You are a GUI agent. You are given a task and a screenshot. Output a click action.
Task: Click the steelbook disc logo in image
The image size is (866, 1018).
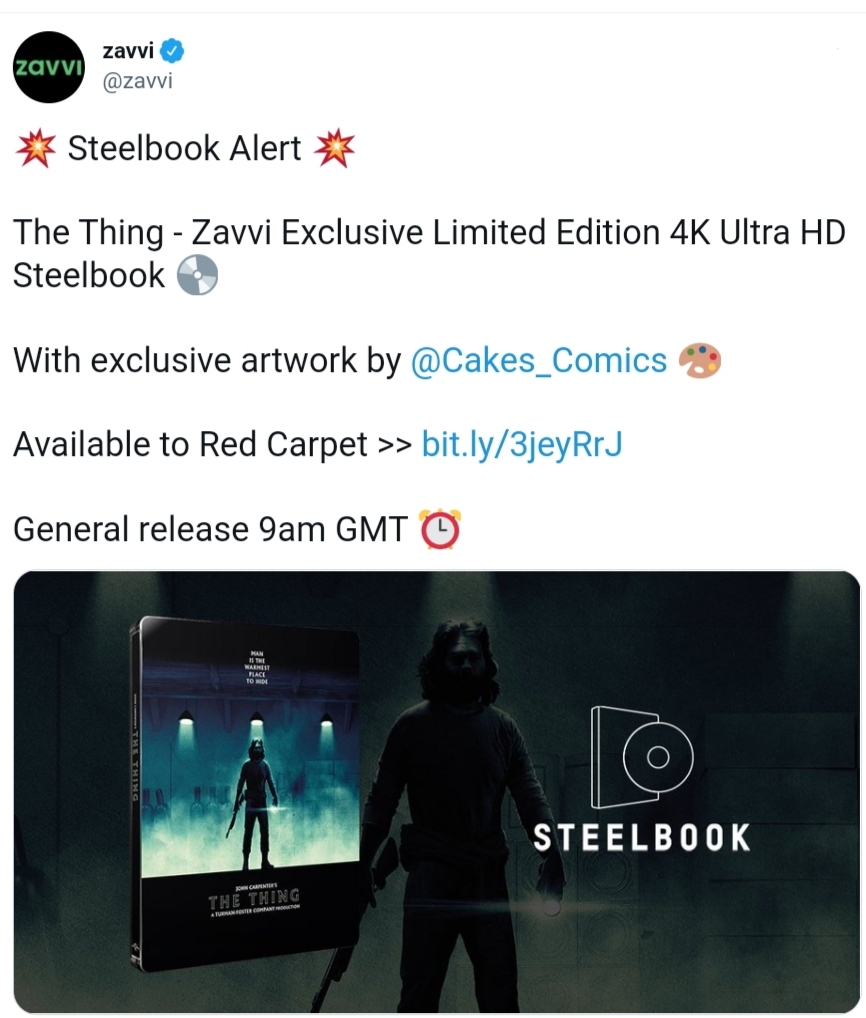click(641, 758)
